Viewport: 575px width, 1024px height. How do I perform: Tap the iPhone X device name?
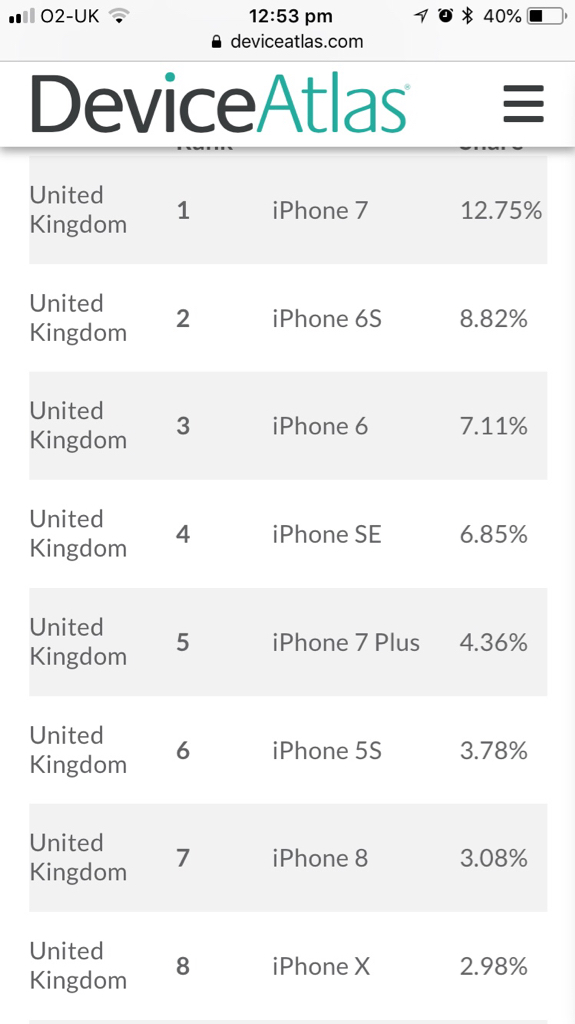click(321, 966)
